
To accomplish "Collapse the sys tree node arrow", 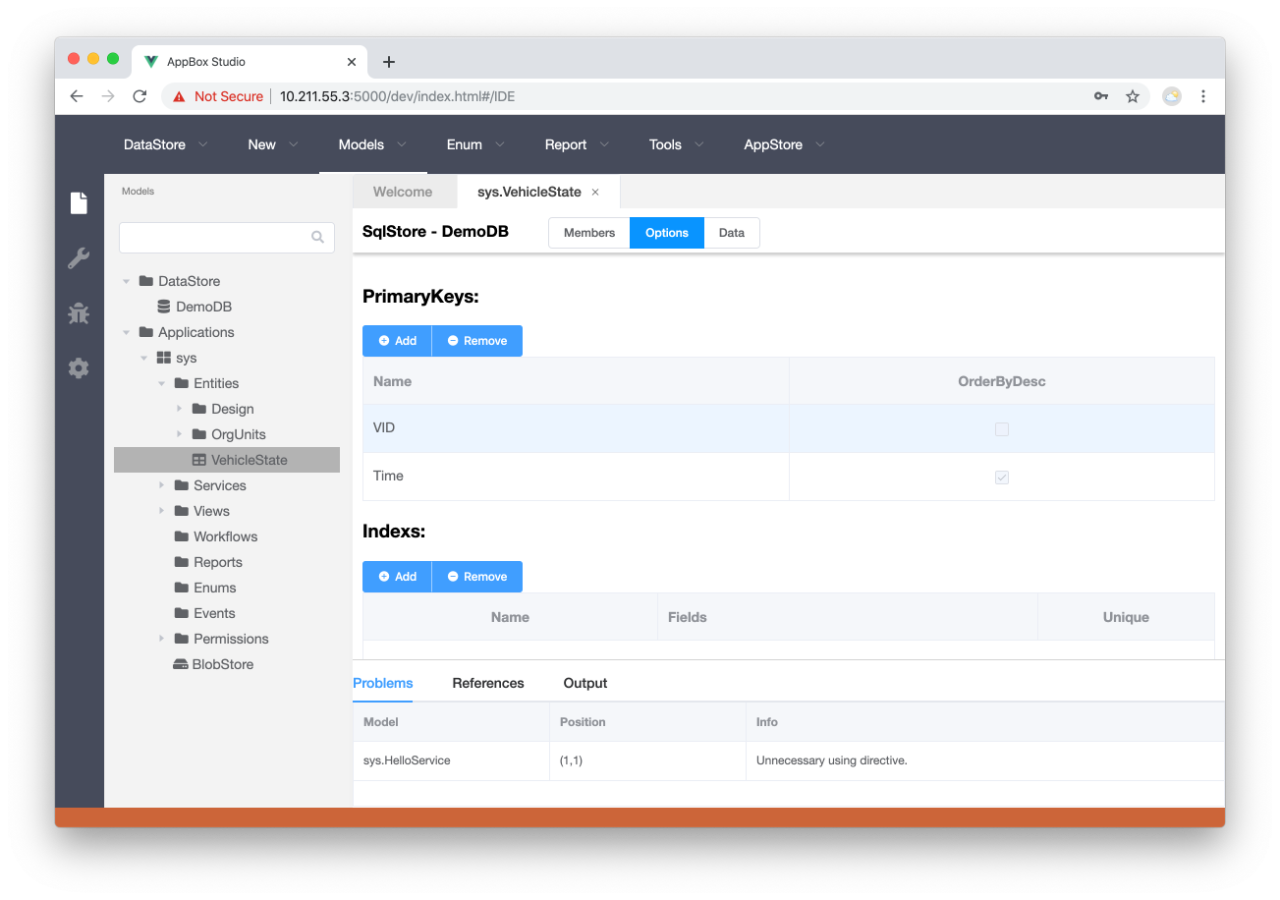I will 144,358.
